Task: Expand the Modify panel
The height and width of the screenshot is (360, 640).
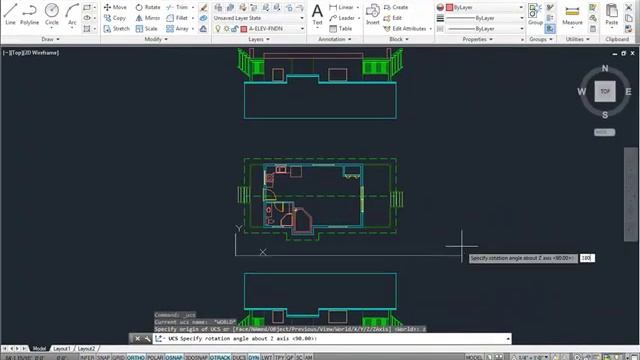Action: [156, 39]
